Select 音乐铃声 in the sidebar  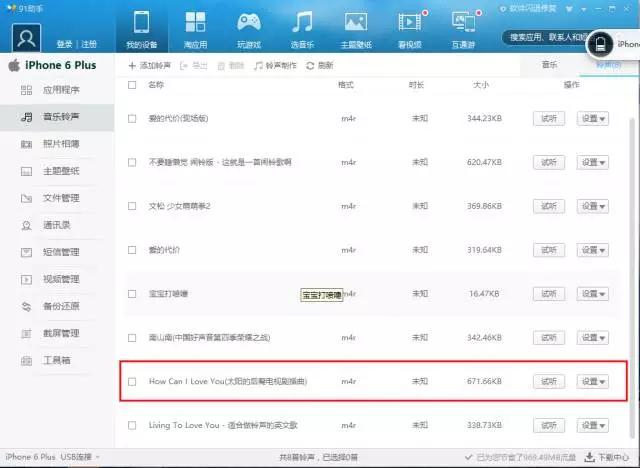point(57,117)
